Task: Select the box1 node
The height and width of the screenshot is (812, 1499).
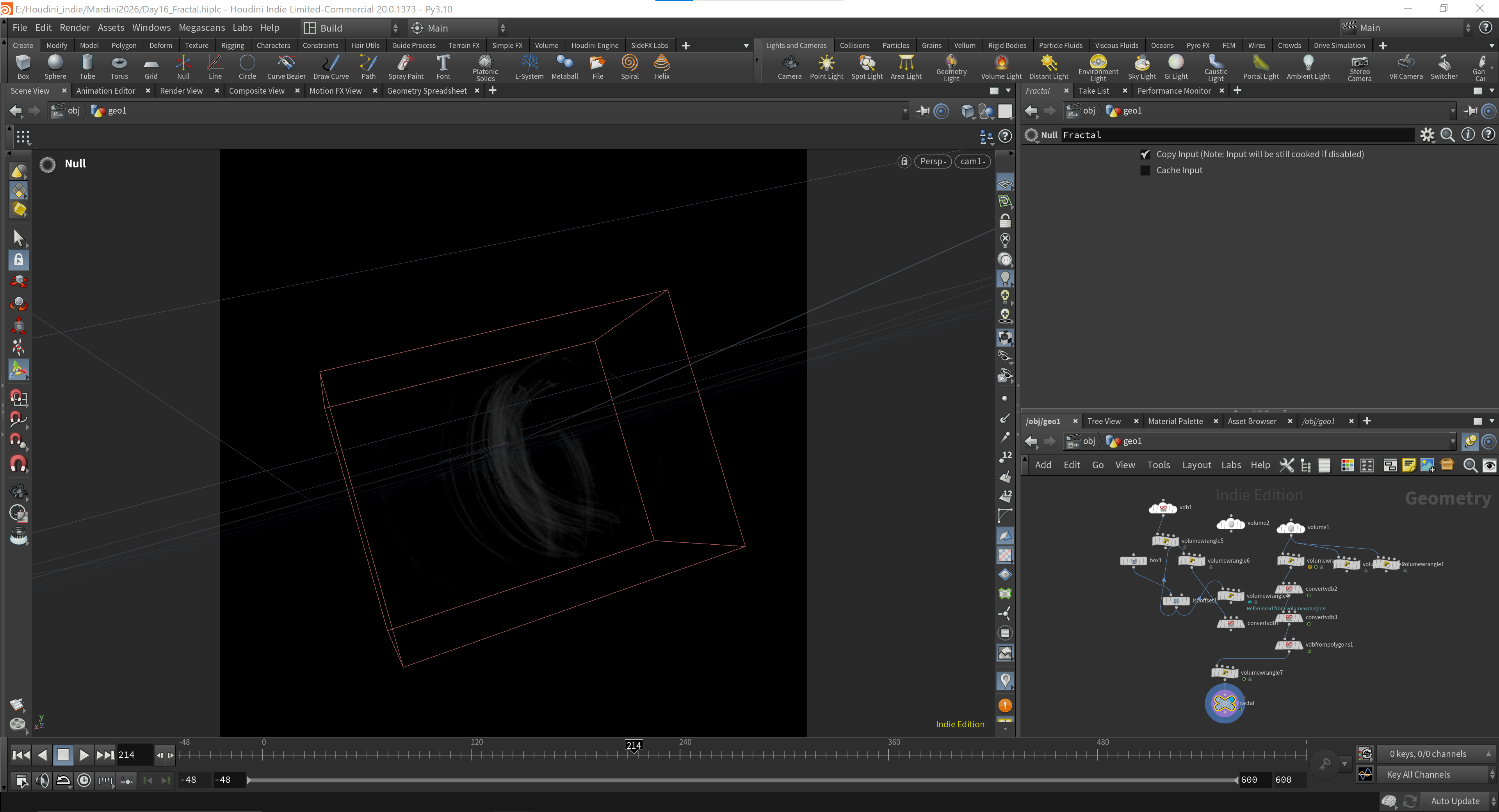Action: [1134, 561]
